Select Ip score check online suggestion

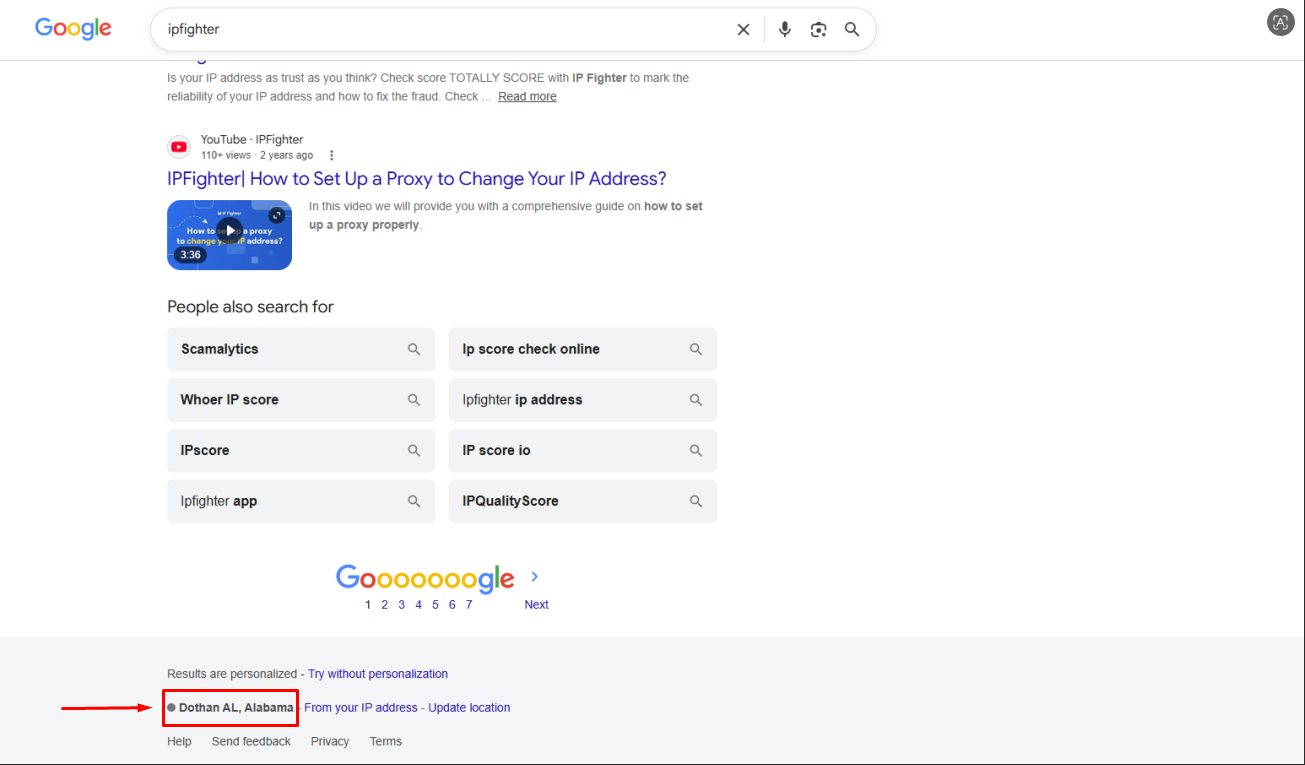583,349
